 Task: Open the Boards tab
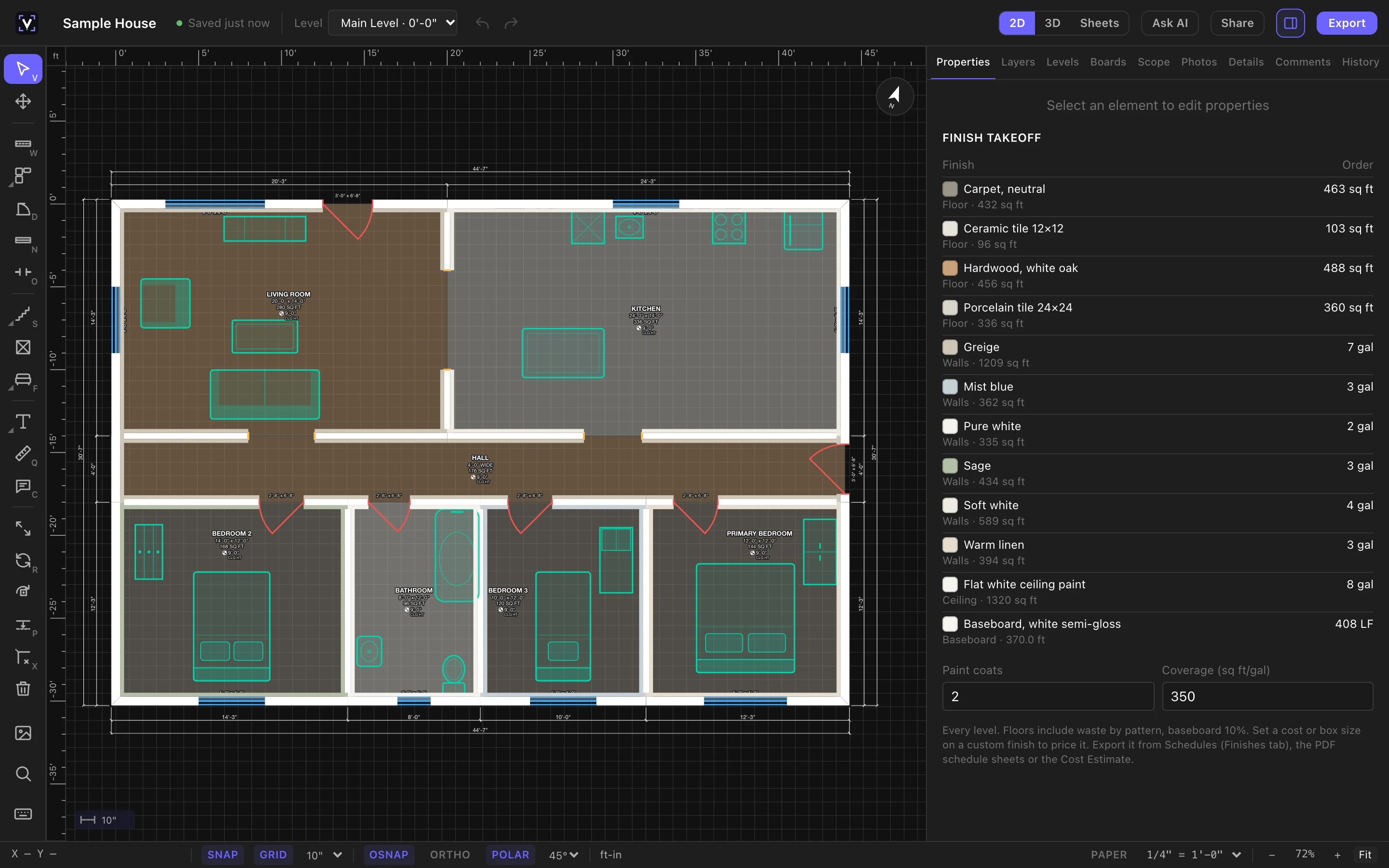[x=1108, y=62]
